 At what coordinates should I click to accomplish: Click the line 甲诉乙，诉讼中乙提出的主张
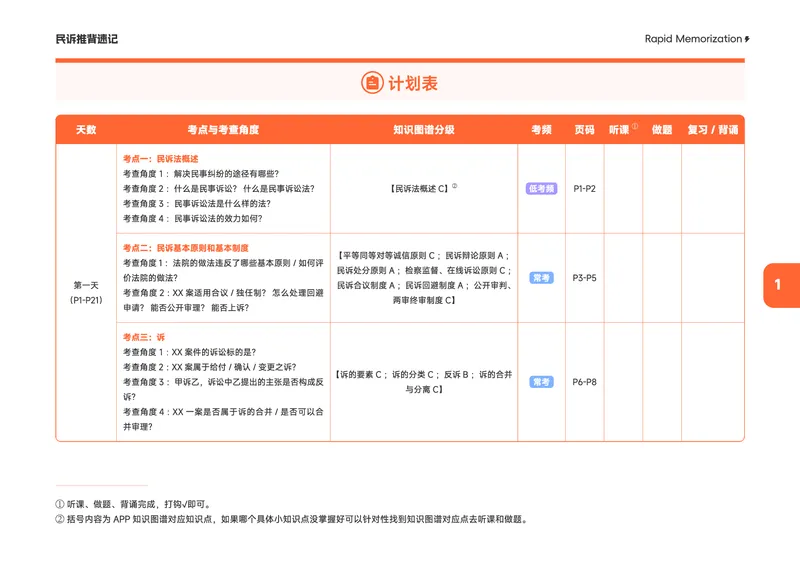click(x=223, y=381)
